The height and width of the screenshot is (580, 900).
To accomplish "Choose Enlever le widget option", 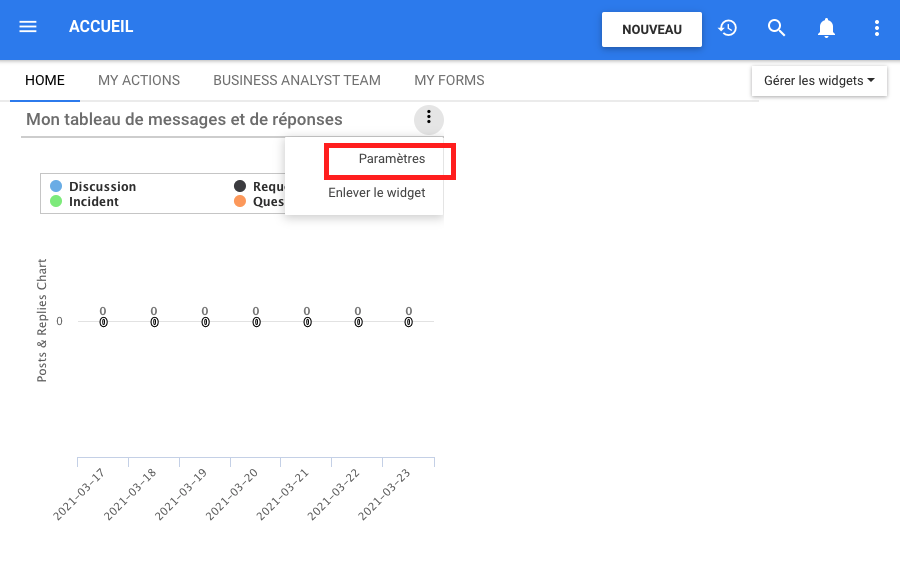I will 376,193.
